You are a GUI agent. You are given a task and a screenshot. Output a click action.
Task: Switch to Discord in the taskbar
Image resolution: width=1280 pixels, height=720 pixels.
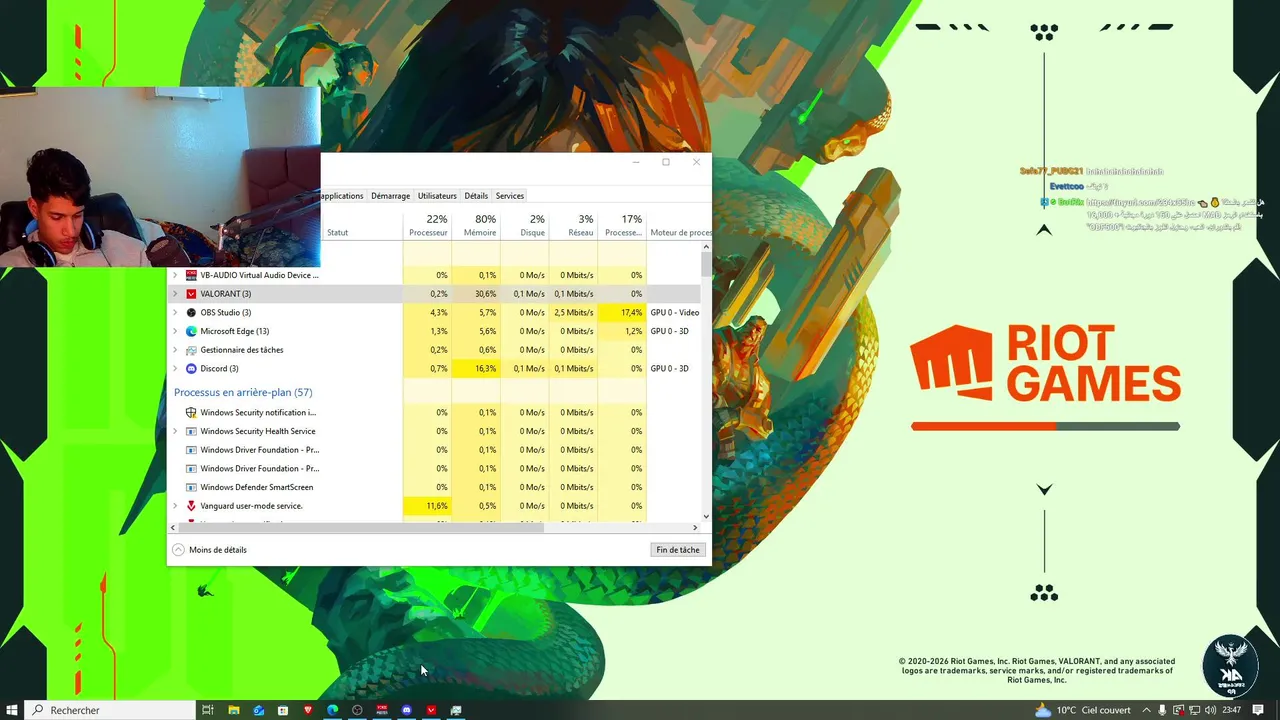click(407, 710)
